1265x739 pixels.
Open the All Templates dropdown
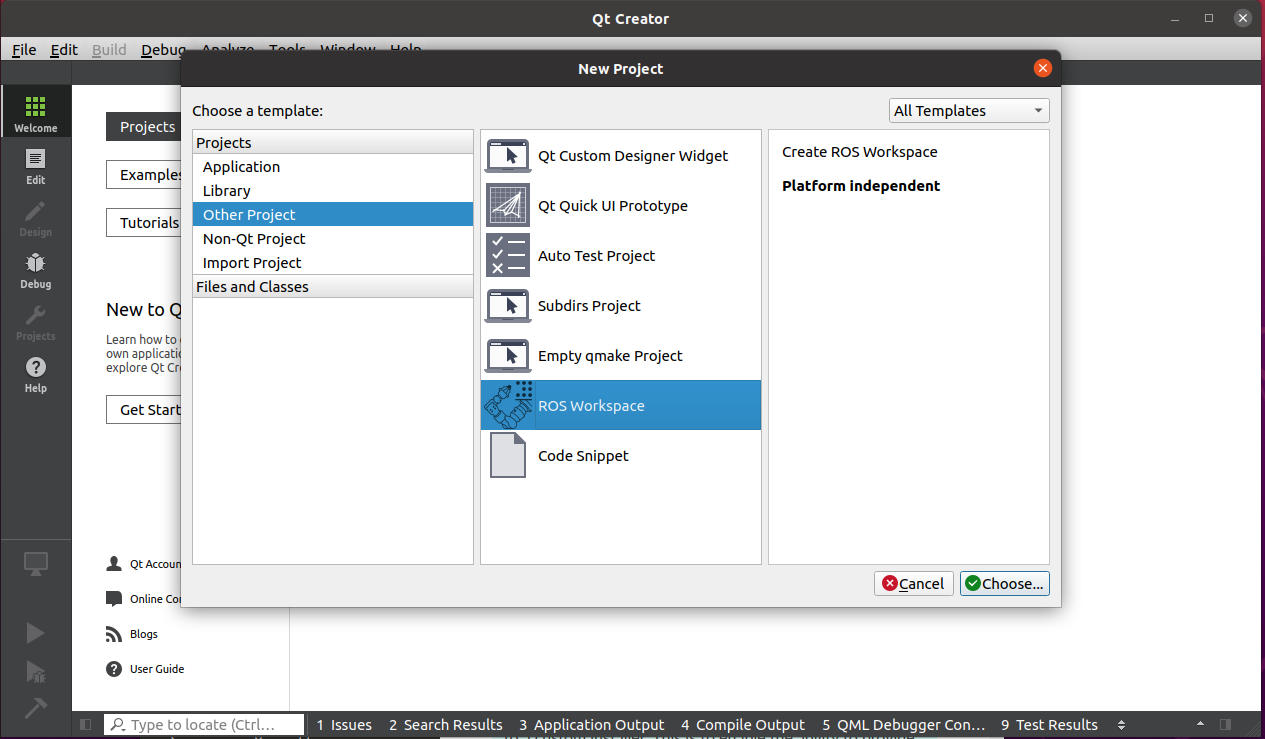[969, 111]
